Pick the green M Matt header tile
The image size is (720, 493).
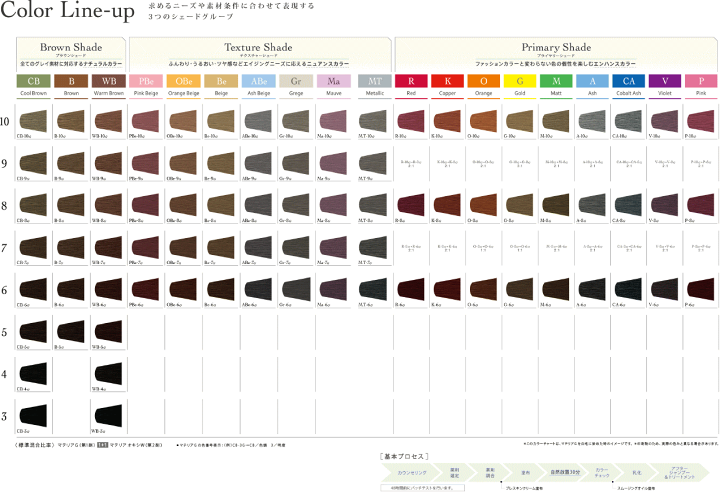[556, 81]
